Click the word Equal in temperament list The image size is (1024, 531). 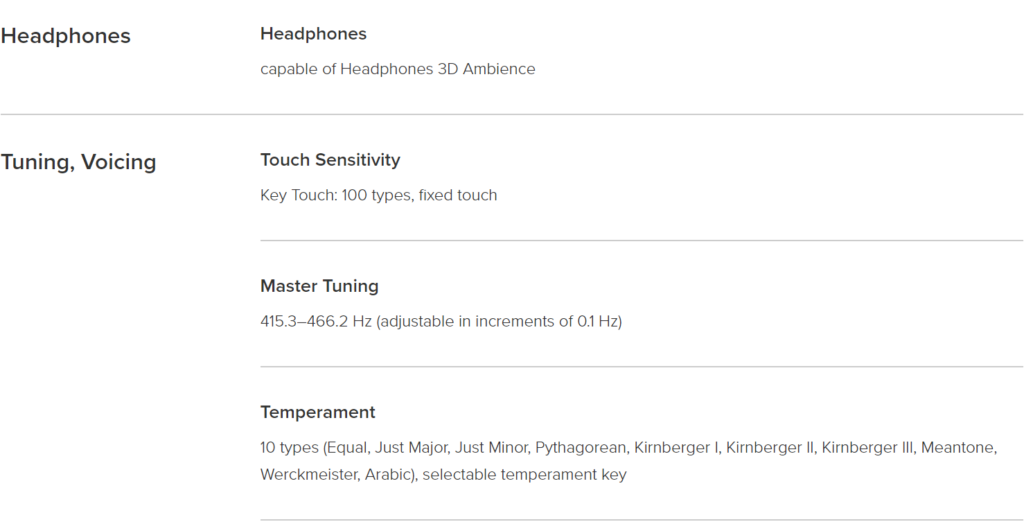pos(346,447)
